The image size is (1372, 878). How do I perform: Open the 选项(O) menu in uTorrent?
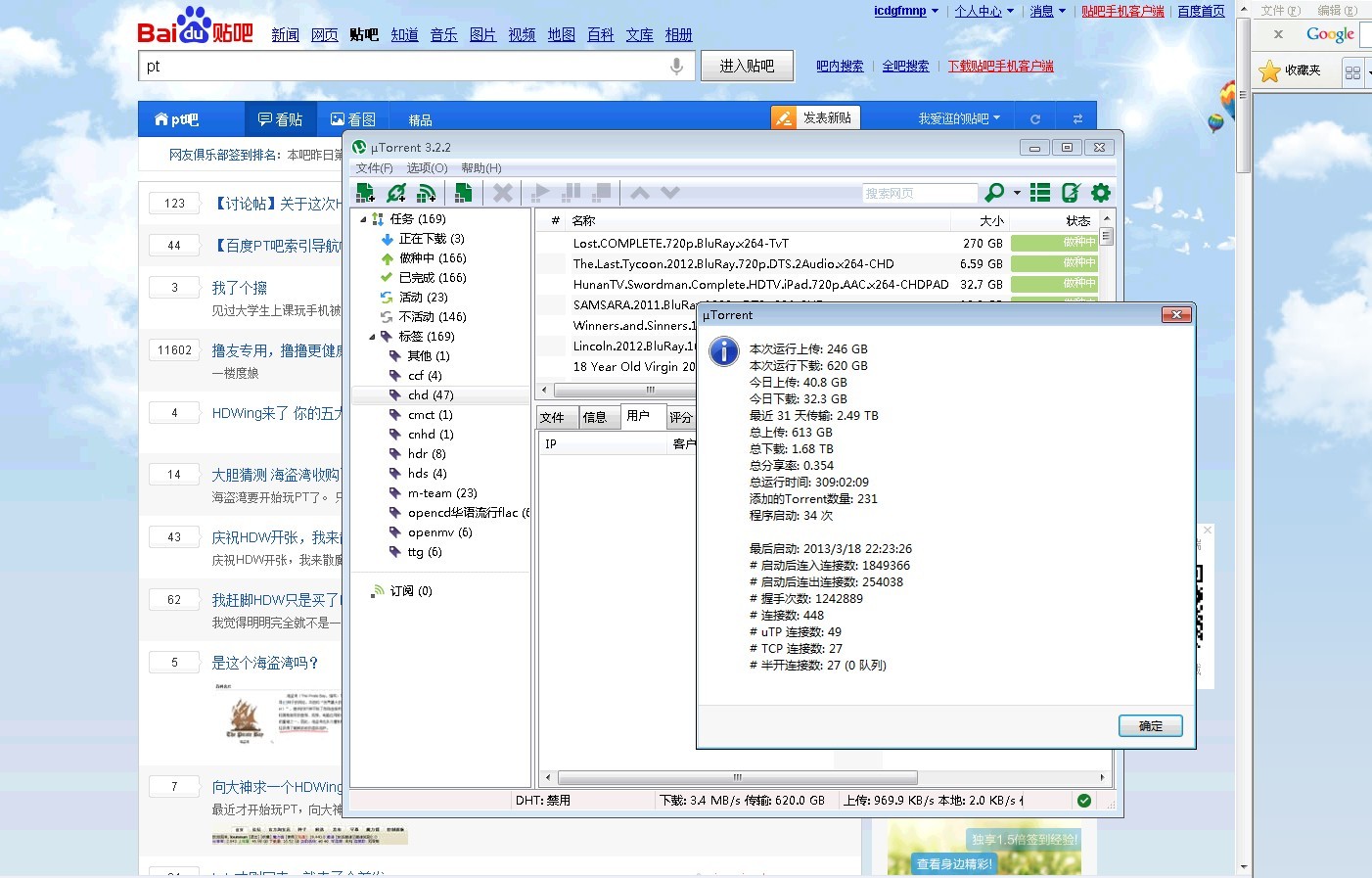(x=427, y=168)
